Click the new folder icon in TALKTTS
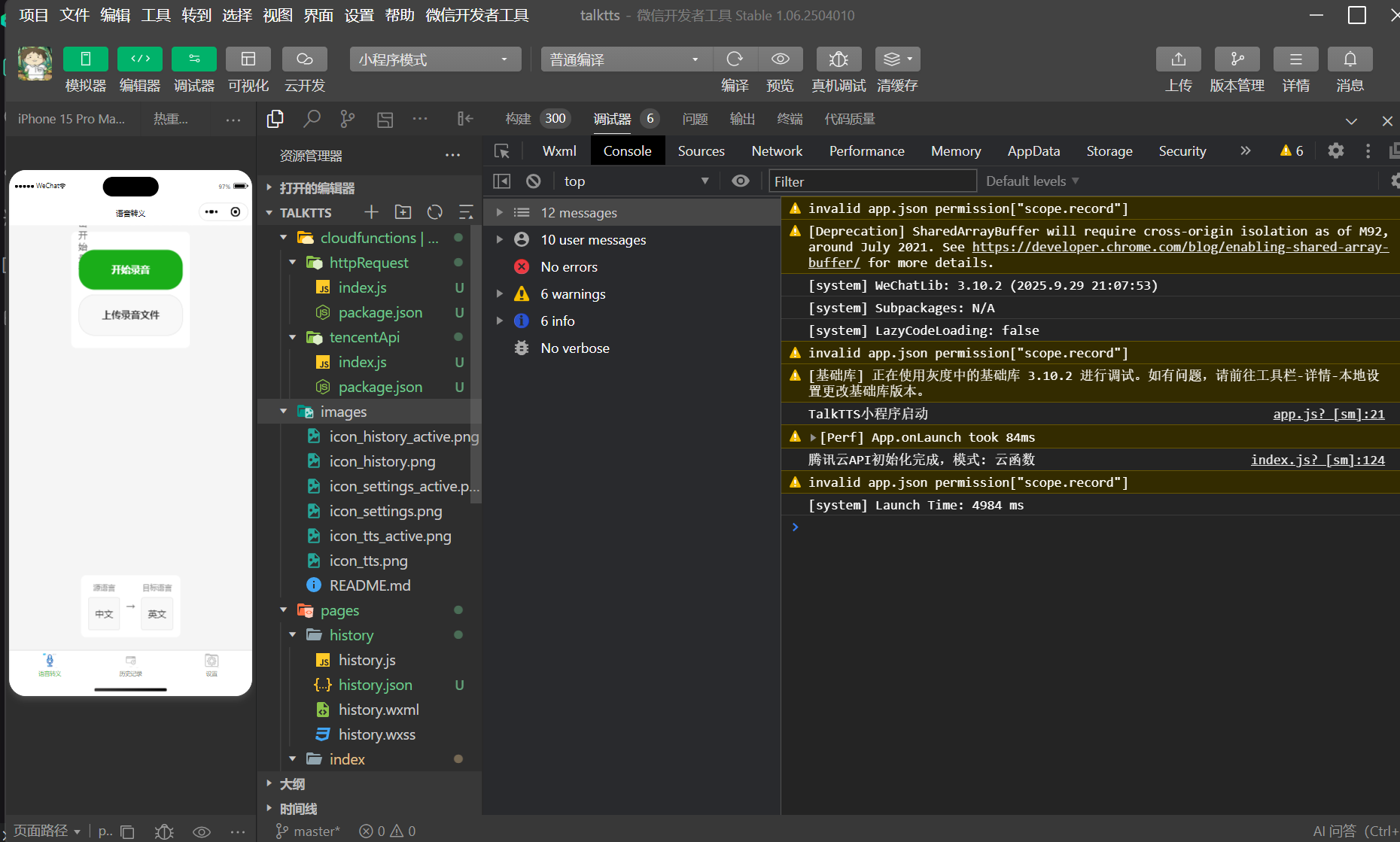Viewport: 1400px width, 842px height. tap(403, 212)
